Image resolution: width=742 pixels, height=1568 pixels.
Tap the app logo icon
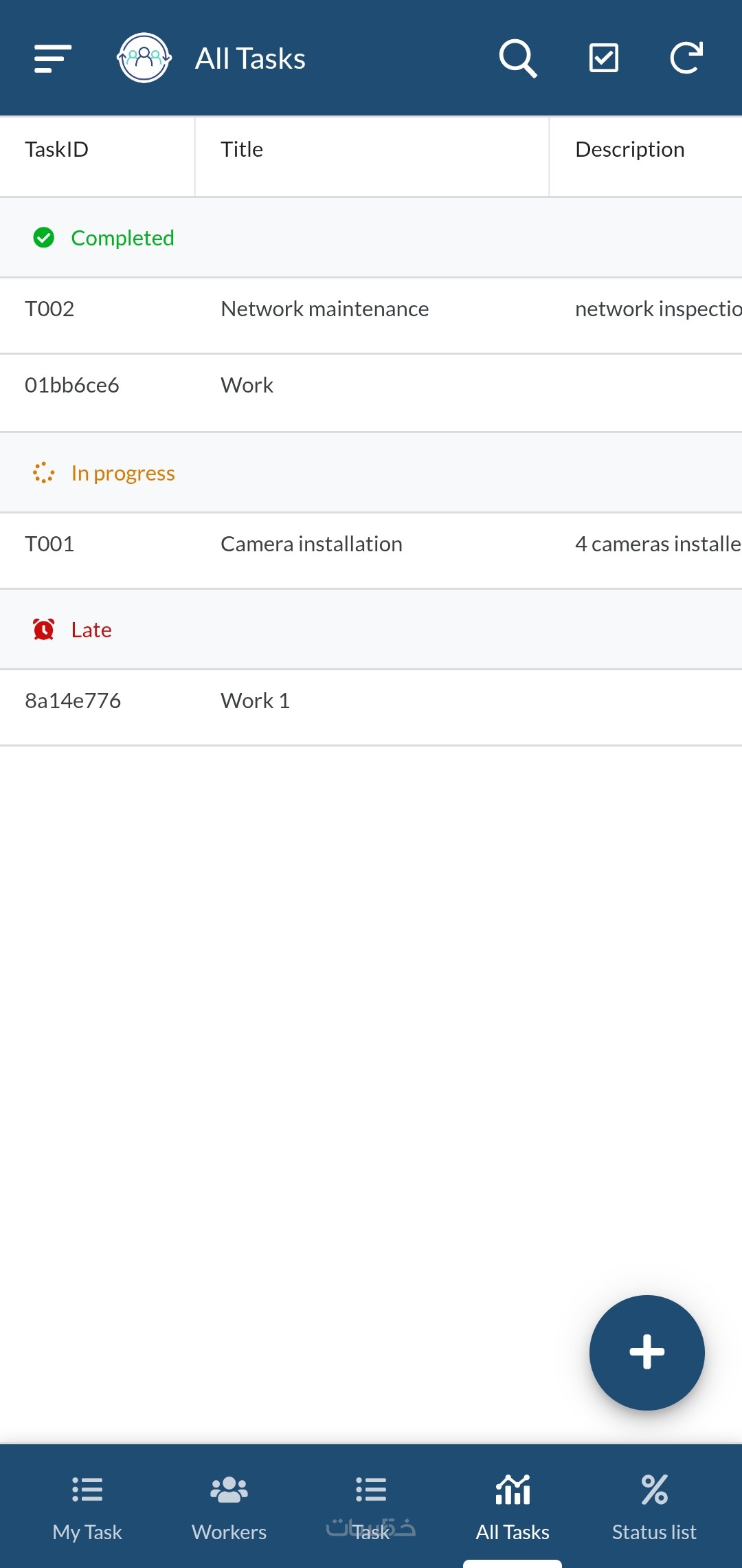click(144, 58)
